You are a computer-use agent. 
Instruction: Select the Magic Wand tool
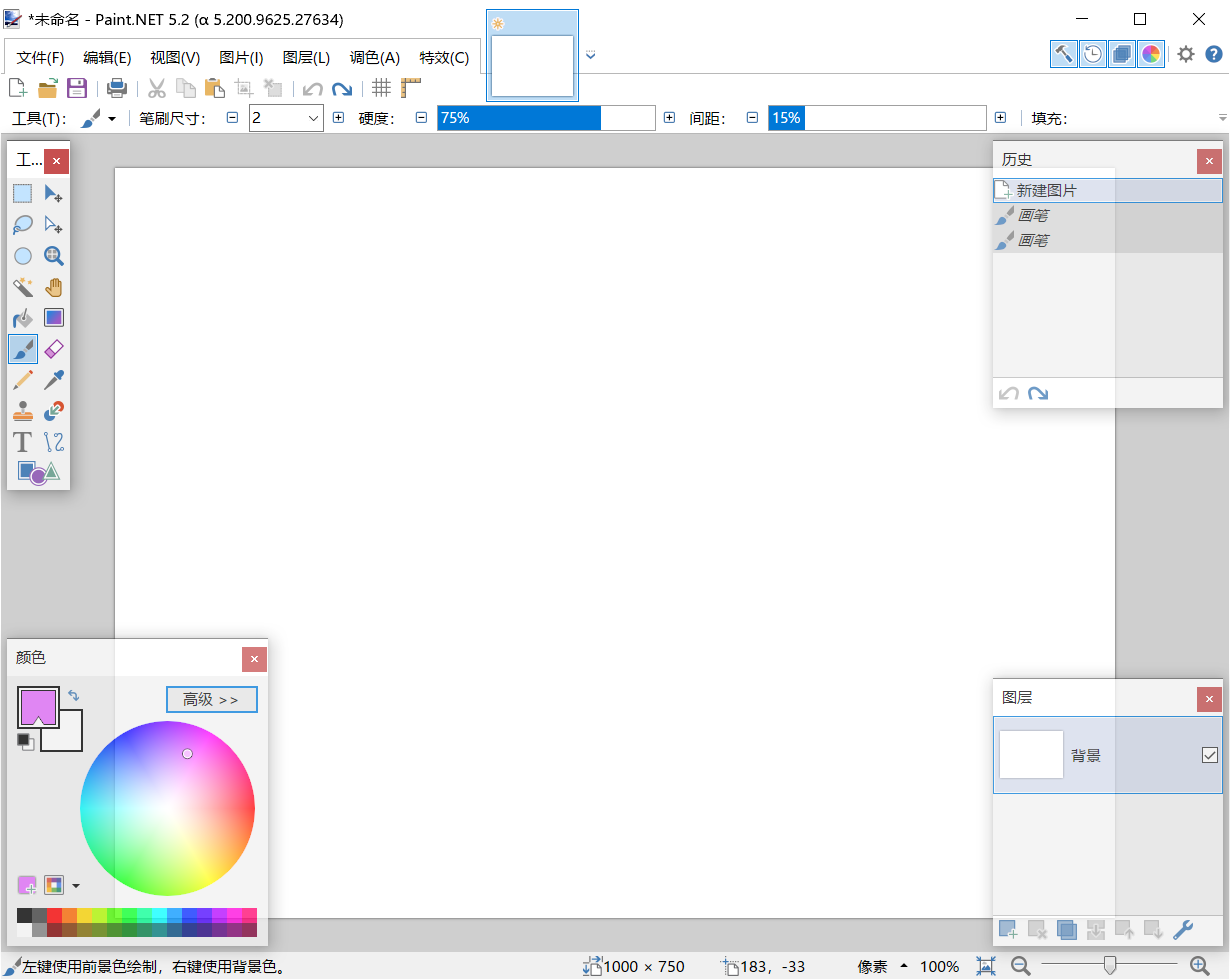(23, 287)
